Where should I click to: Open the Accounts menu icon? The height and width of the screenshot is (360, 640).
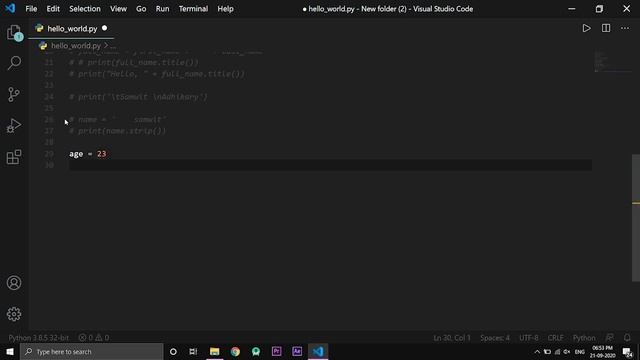pyautogui.click(x=14, y=283)
